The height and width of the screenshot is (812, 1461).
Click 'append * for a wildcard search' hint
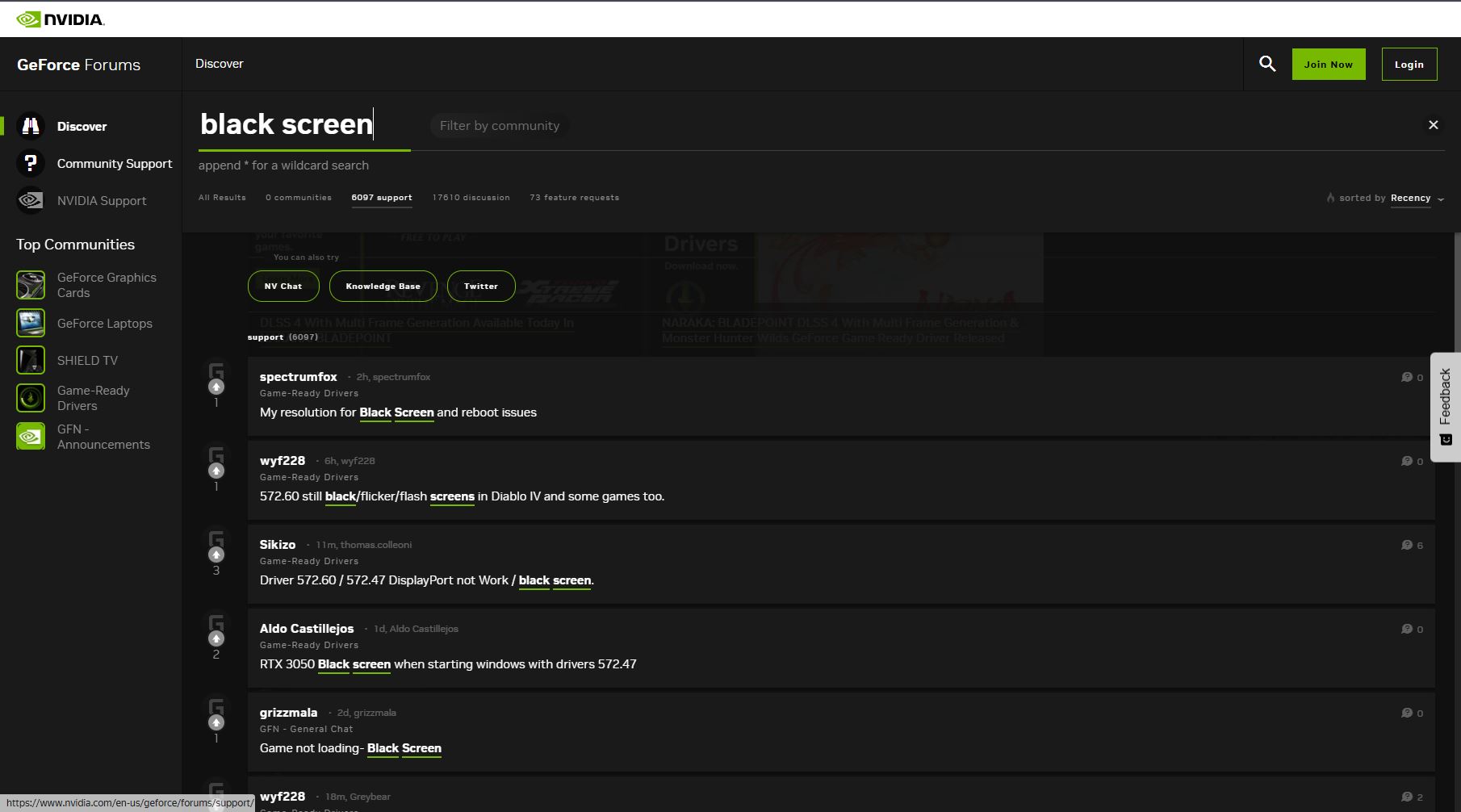[283, 165]
